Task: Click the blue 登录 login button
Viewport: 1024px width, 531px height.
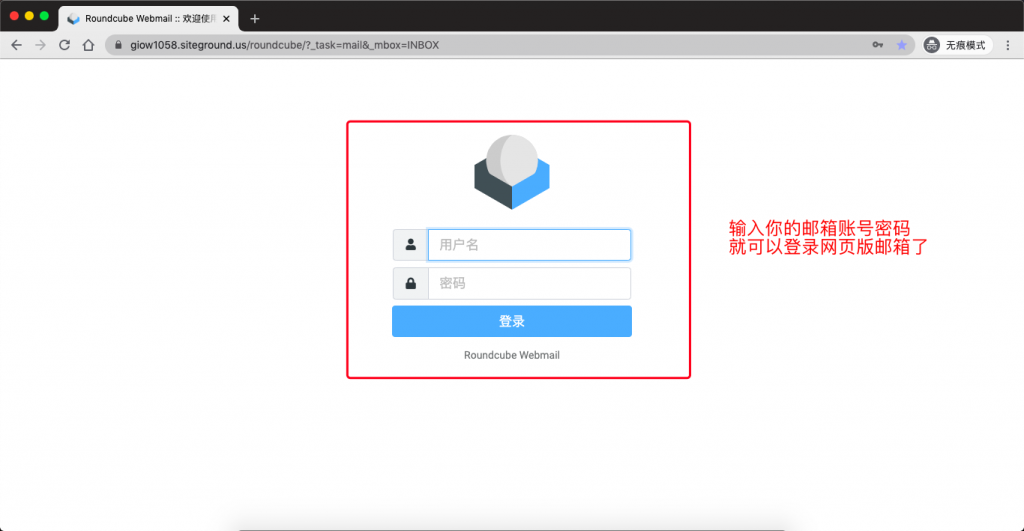Action: [x=512, y=321]
